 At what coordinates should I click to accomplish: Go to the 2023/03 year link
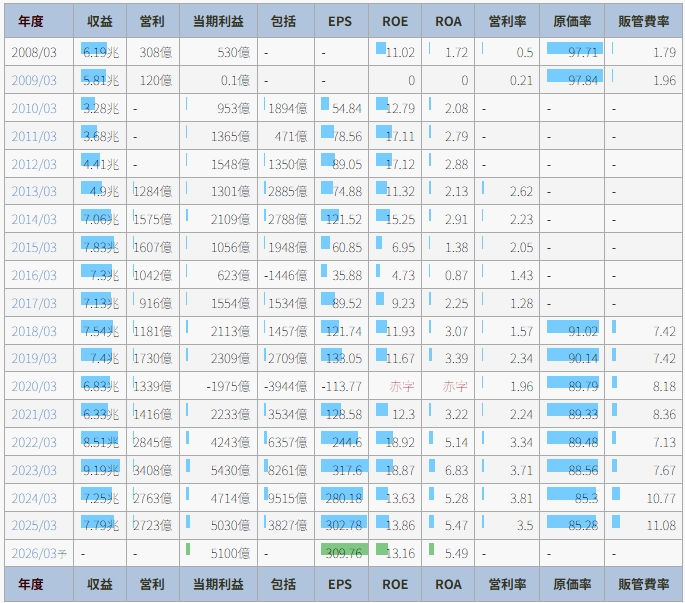(34, 471)
